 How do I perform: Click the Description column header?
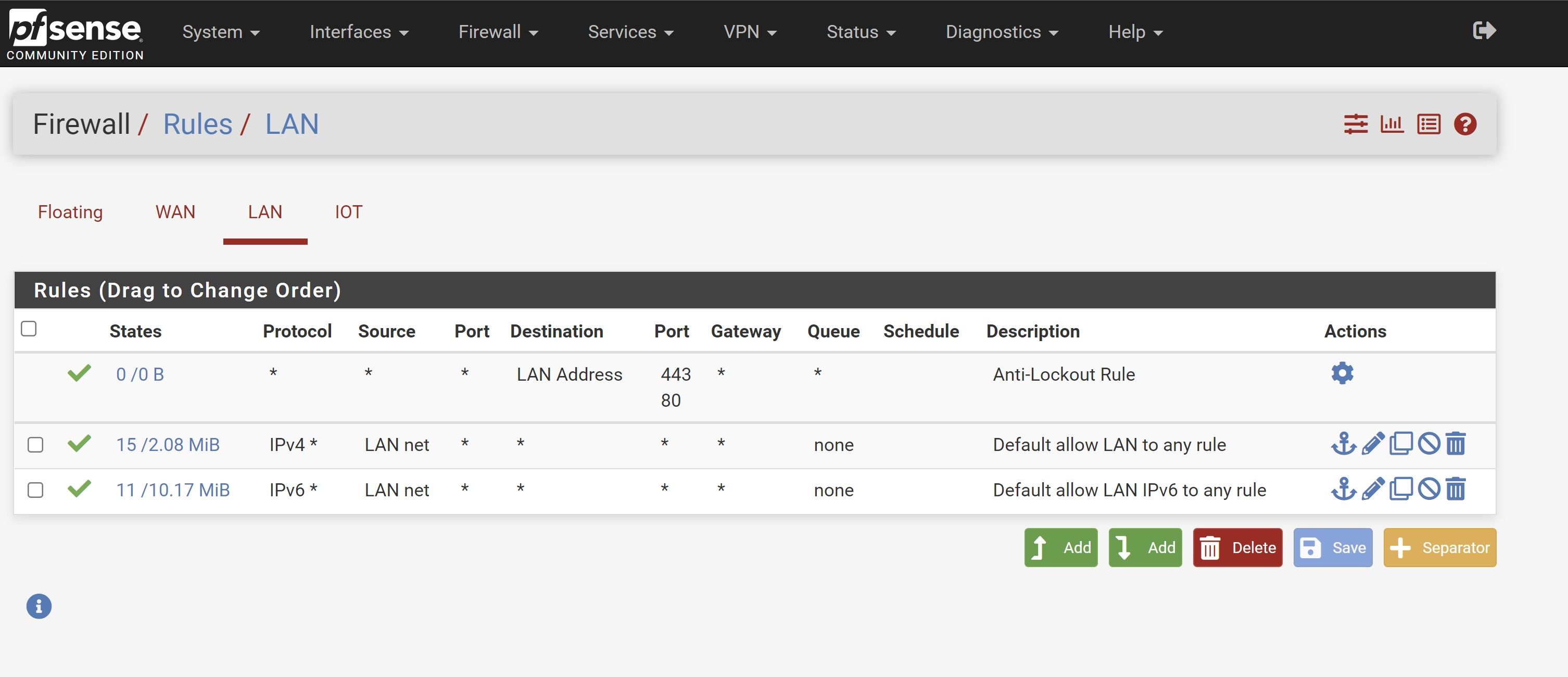(x=1033, y=331)
